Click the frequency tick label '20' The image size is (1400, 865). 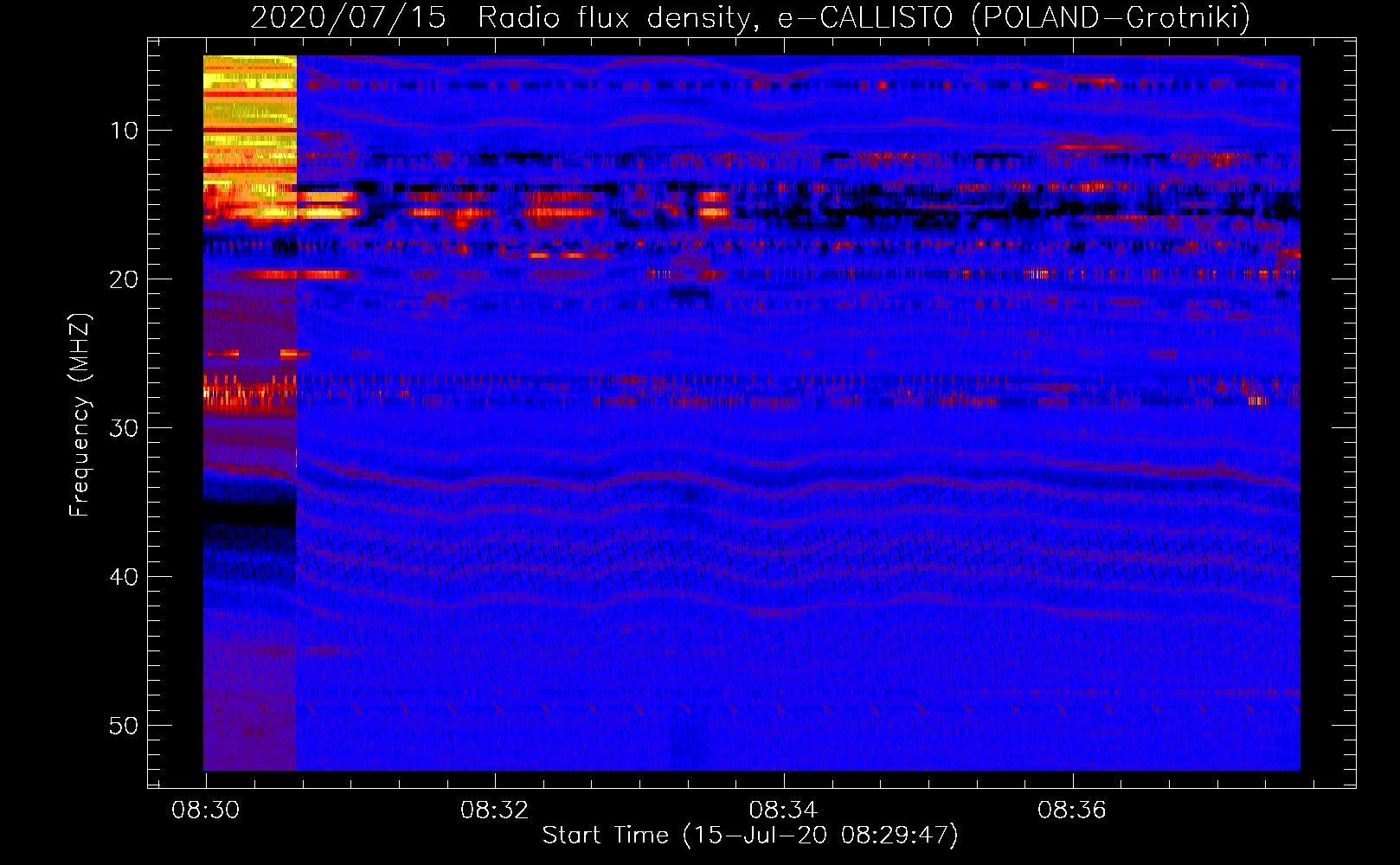[x=124, y=279]
